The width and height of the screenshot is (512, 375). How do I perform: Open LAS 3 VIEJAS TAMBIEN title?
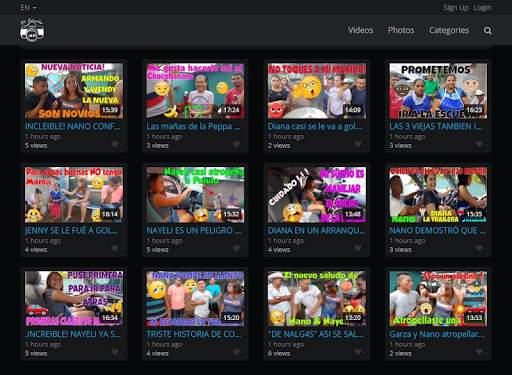click(x=436, y=126)
